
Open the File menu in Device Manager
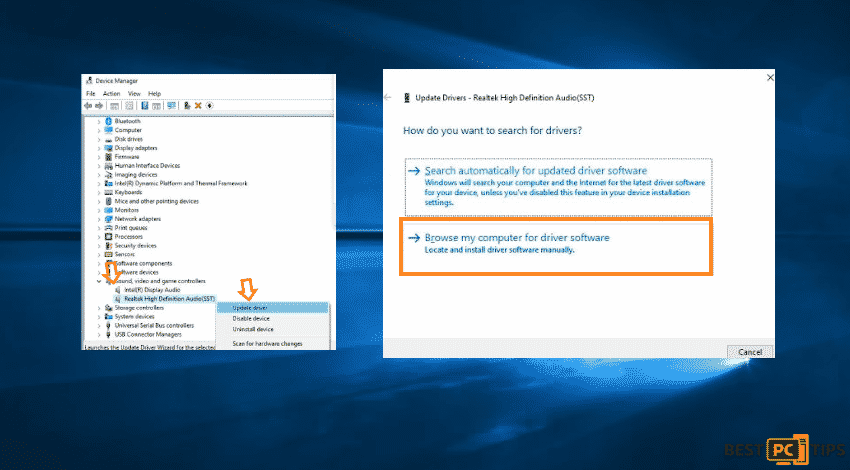tap(91, 94)
